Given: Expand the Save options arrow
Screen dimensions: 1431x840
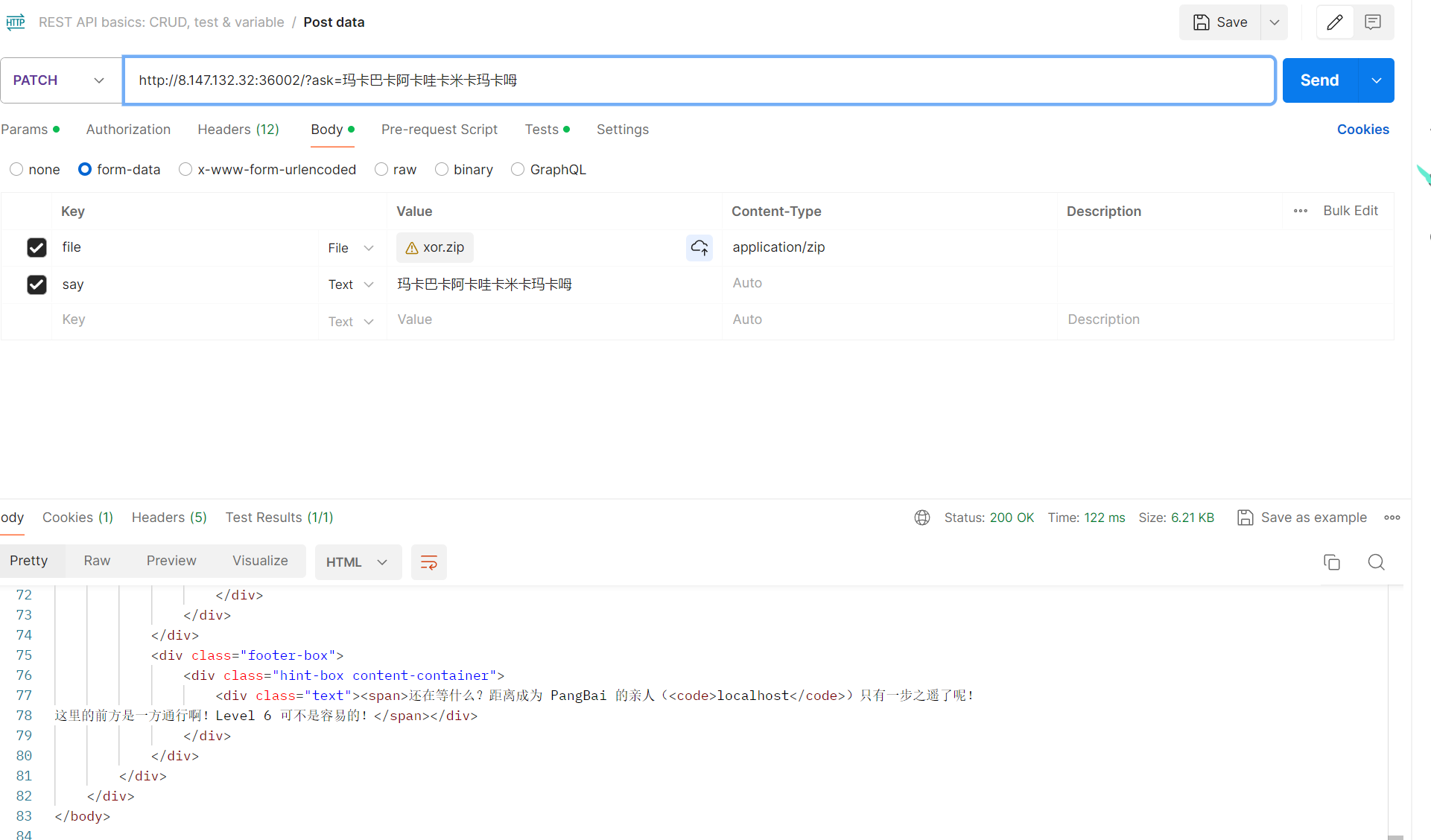Looking at the screenshot, I should [x=1275, y=22].
